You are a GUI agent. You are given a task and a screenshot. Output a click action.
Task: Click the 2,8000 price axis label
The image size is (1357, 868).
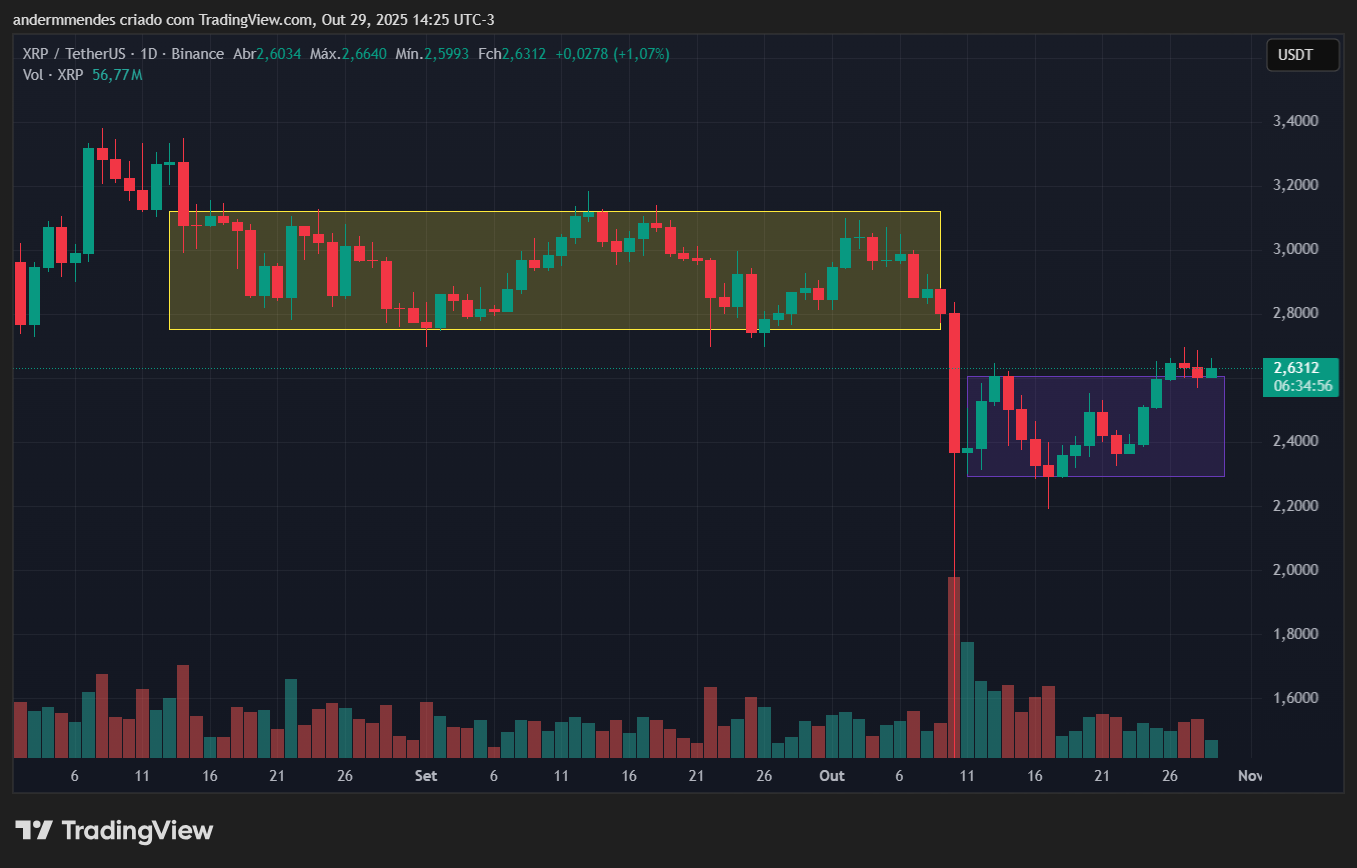click(x=1297, y=312)
